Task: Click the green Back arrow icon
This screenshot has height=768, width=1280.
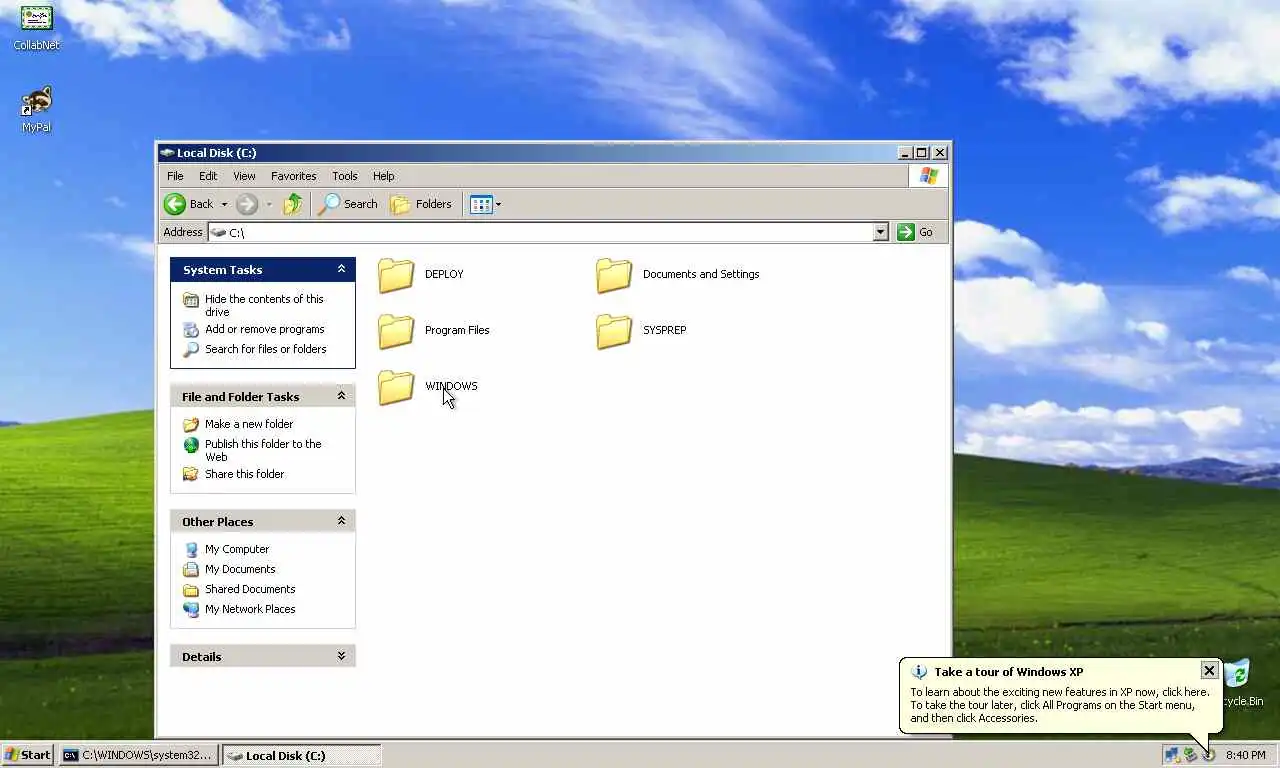Action: pyautogui.click(x=175, y=204)
